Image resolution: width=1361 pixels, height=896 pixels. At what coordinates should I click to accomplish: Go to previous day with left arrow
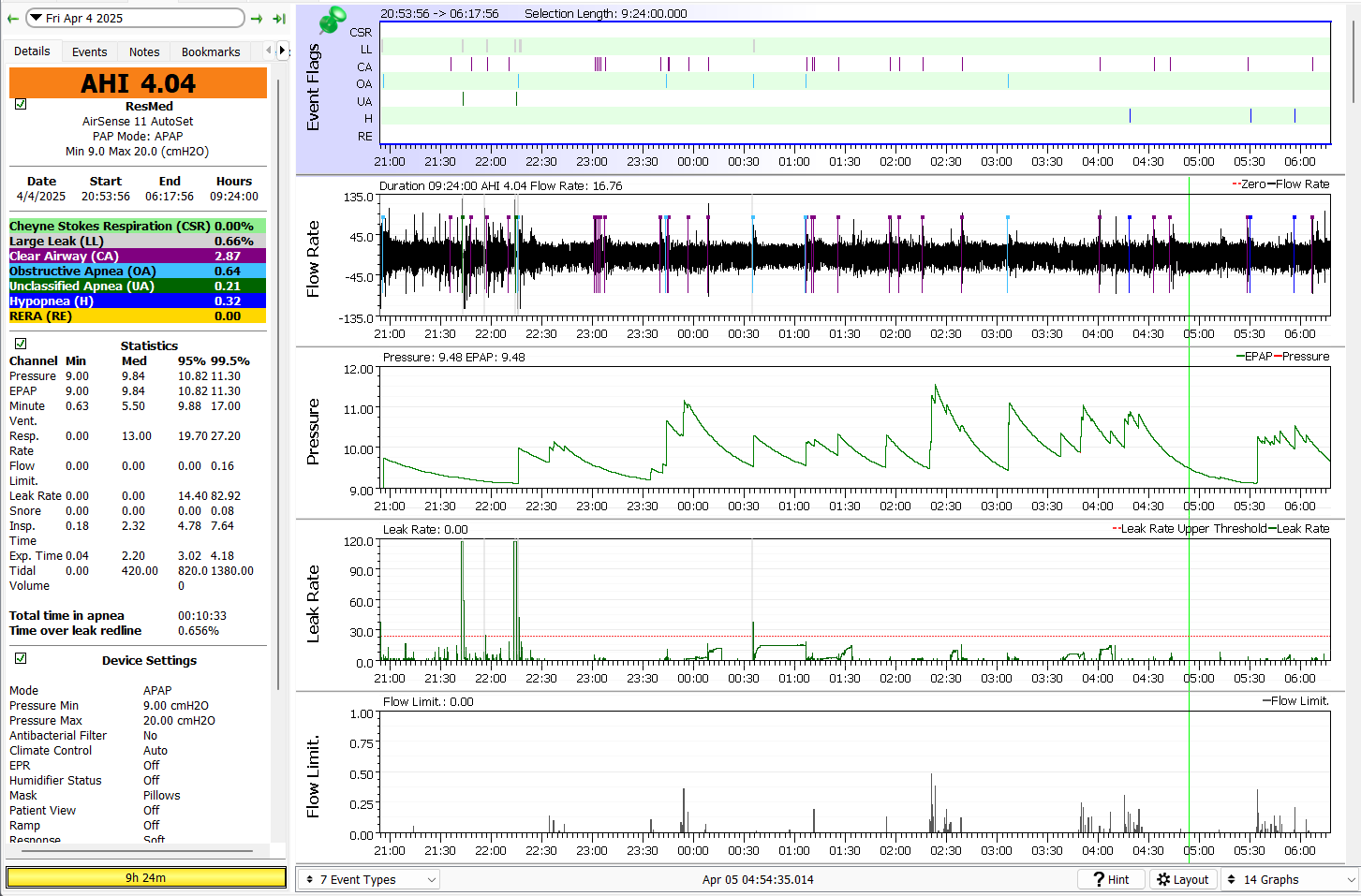click(x=12, y=19)
